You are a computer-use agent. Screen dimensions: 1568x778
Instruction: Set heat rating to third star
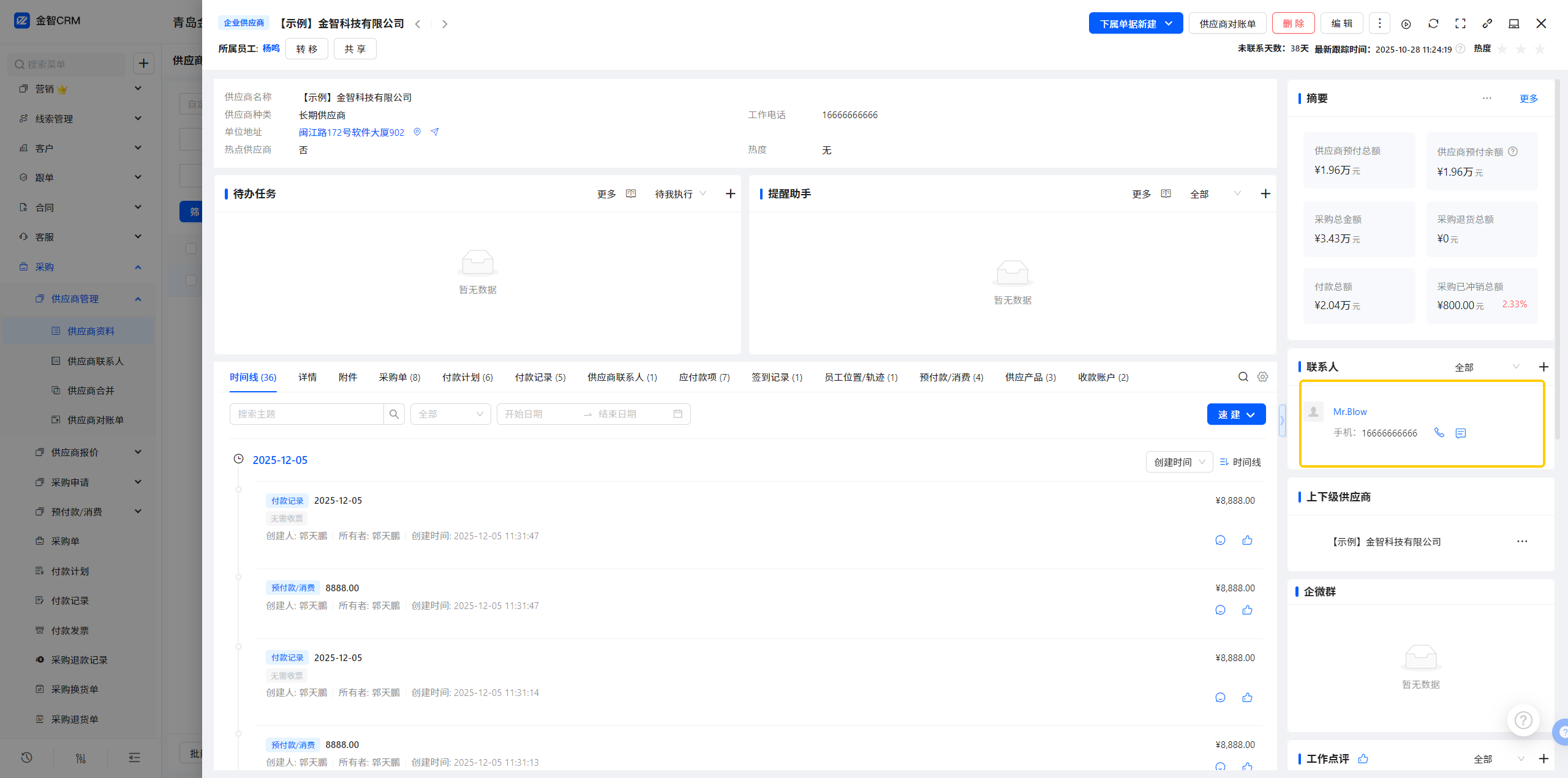pos(1540,49)
